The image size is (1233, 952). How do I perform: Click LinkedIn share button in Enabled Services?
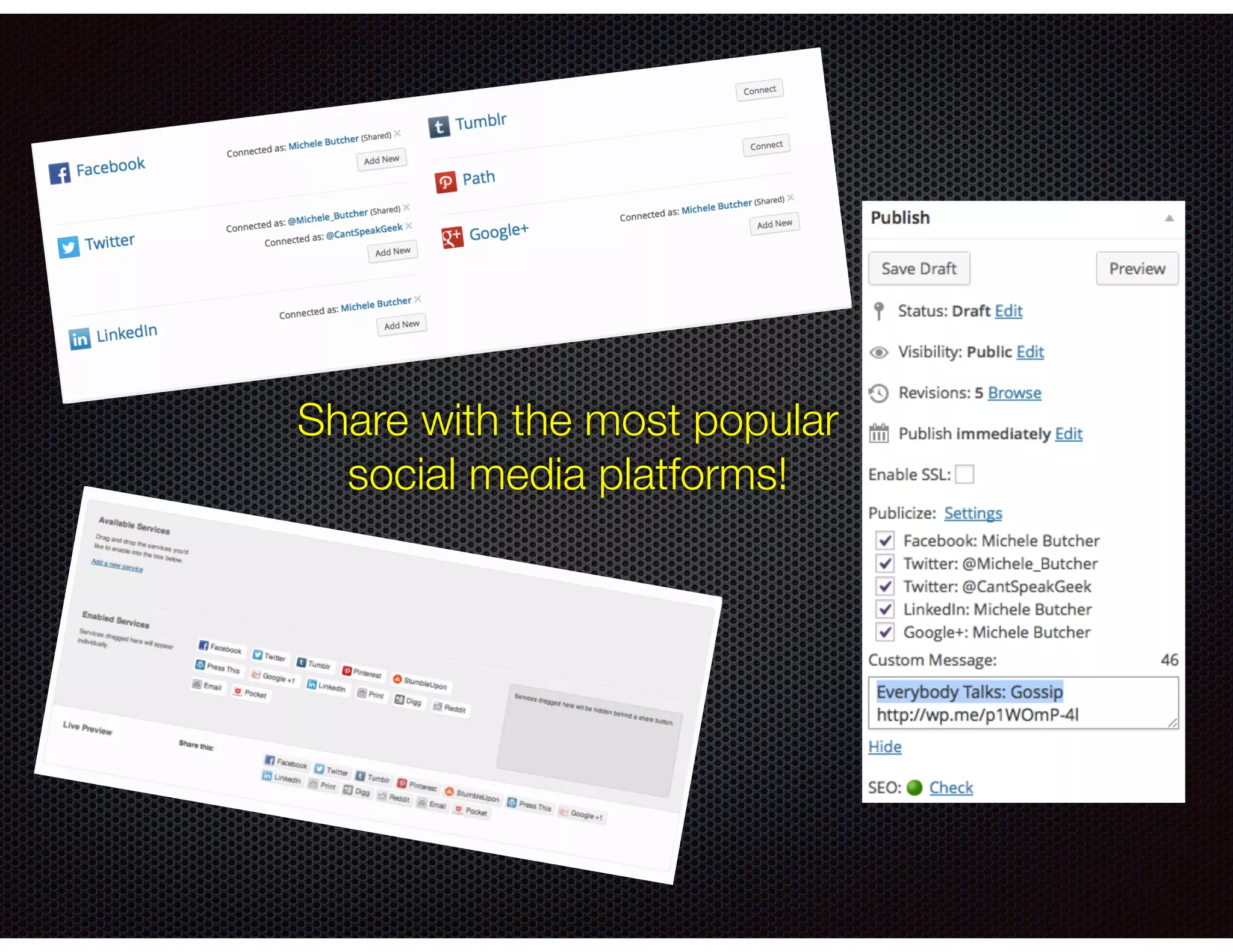pyautogui.click(x=327, y=686)
